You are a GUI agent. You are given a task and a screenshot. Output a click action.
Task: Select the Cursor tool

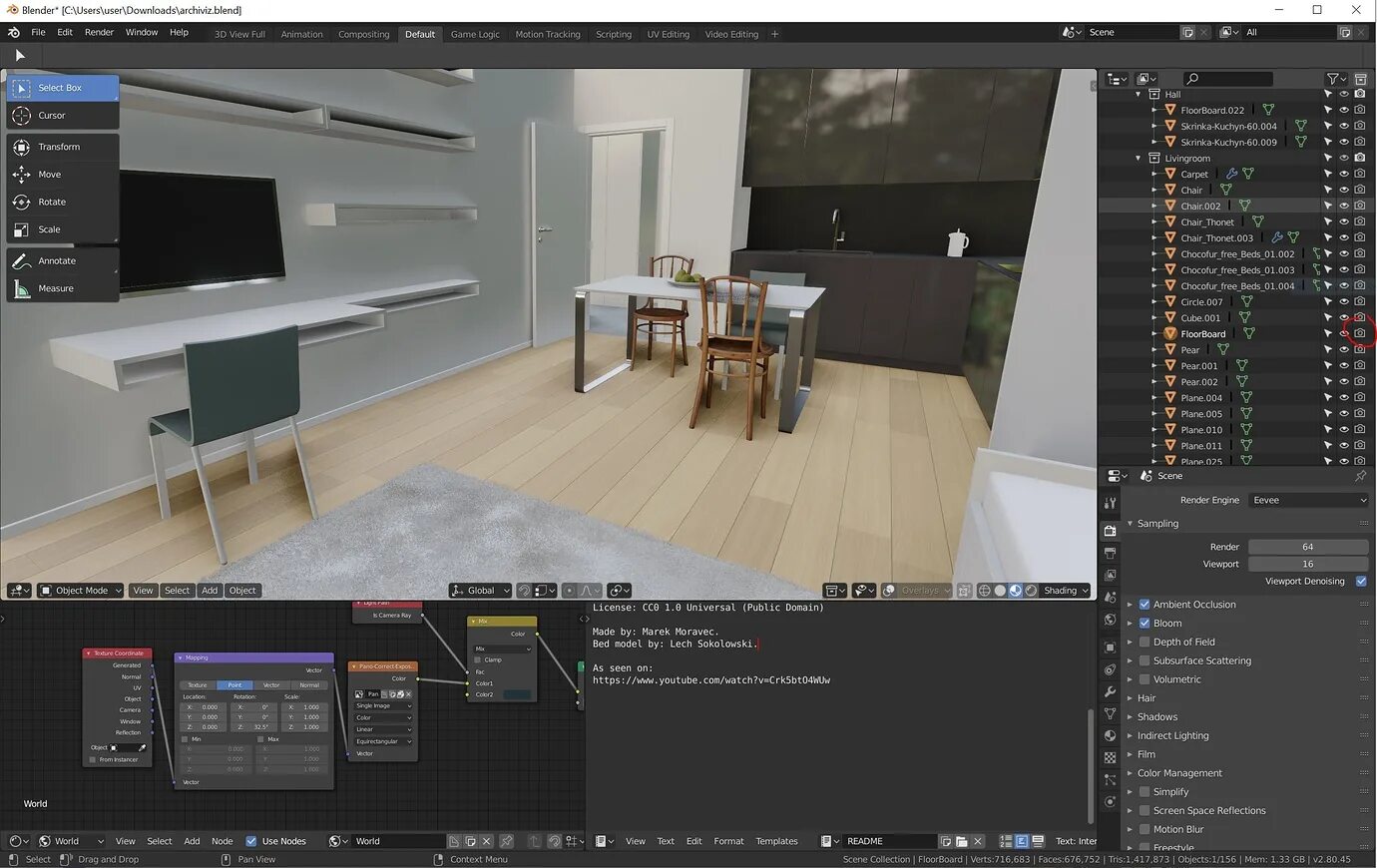click(x=62, y=116)
